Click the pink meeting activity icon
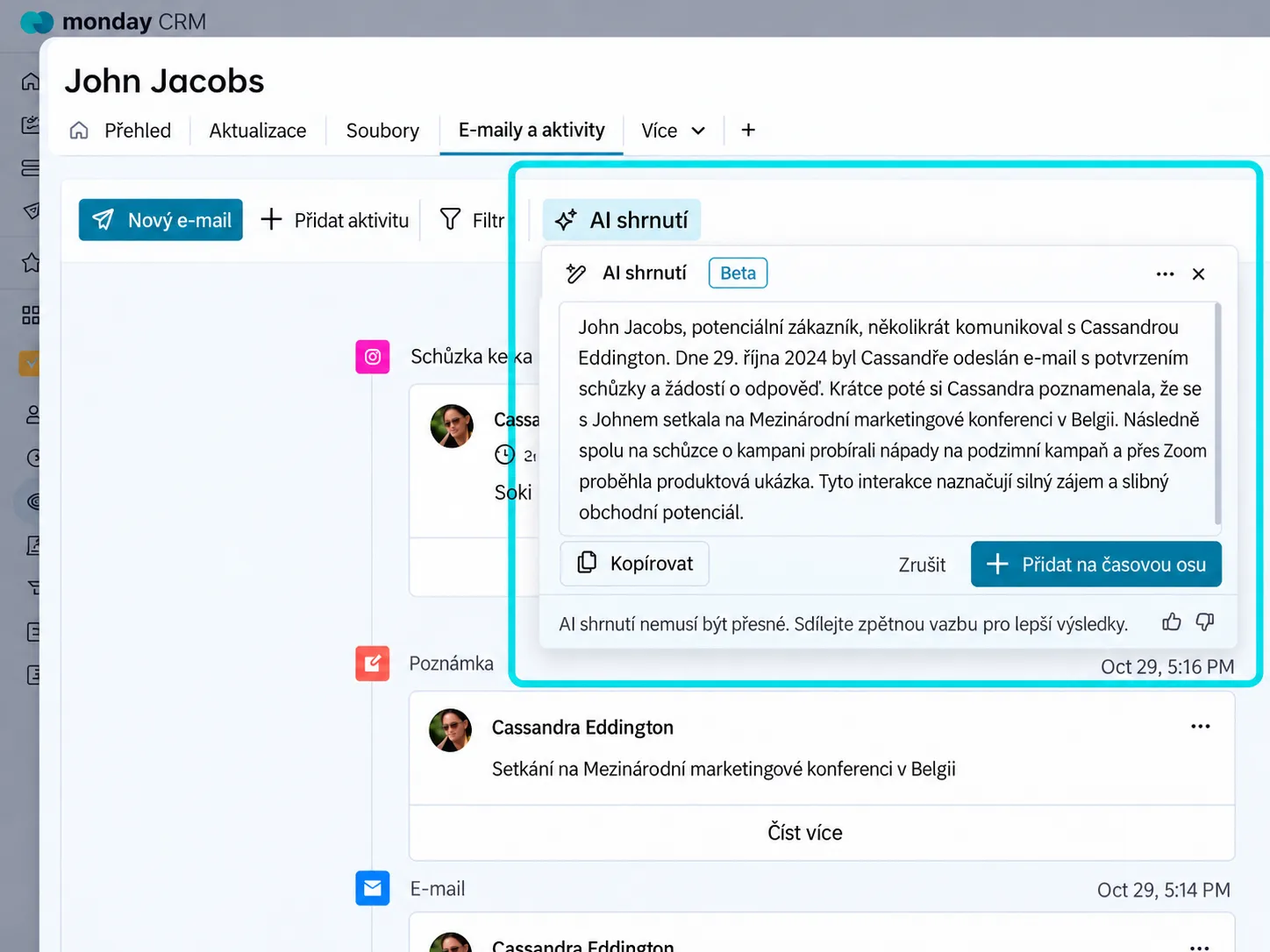The image size is (1270, 952). click(372, 357)
